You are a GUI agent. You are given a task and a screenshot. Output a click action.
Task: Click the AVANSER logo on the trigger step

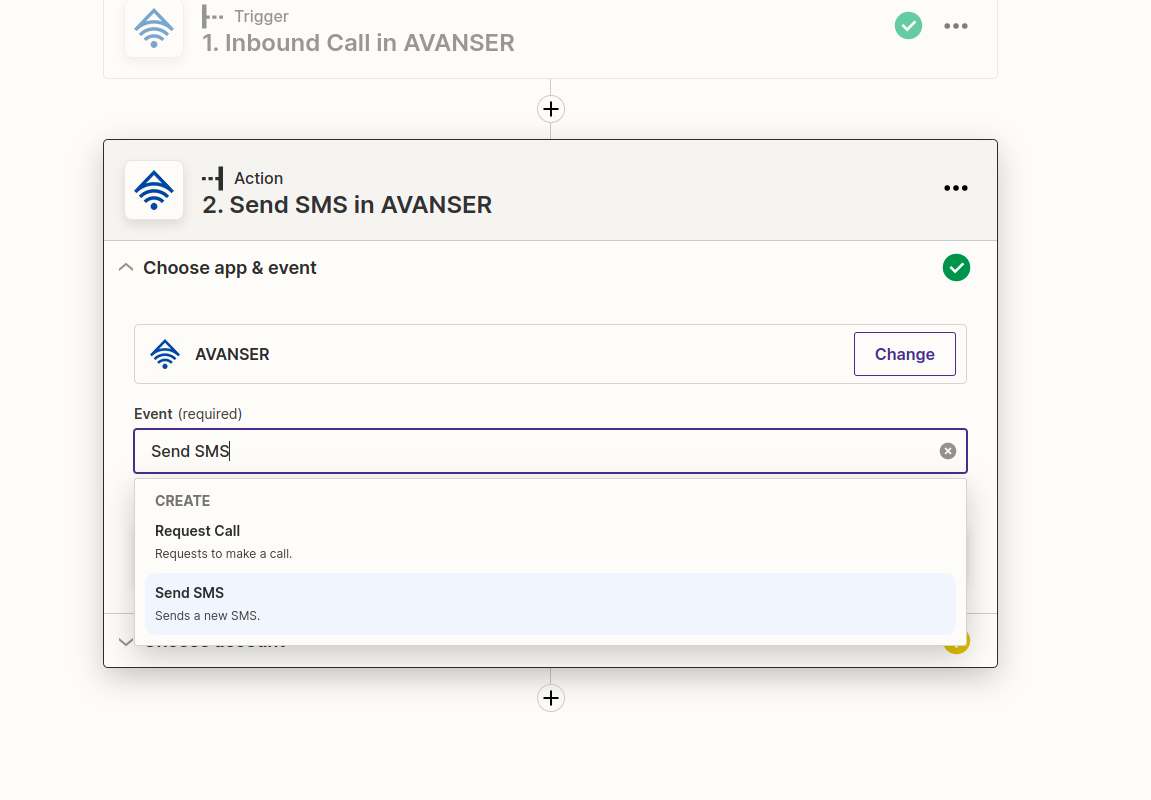coord(153,27)
